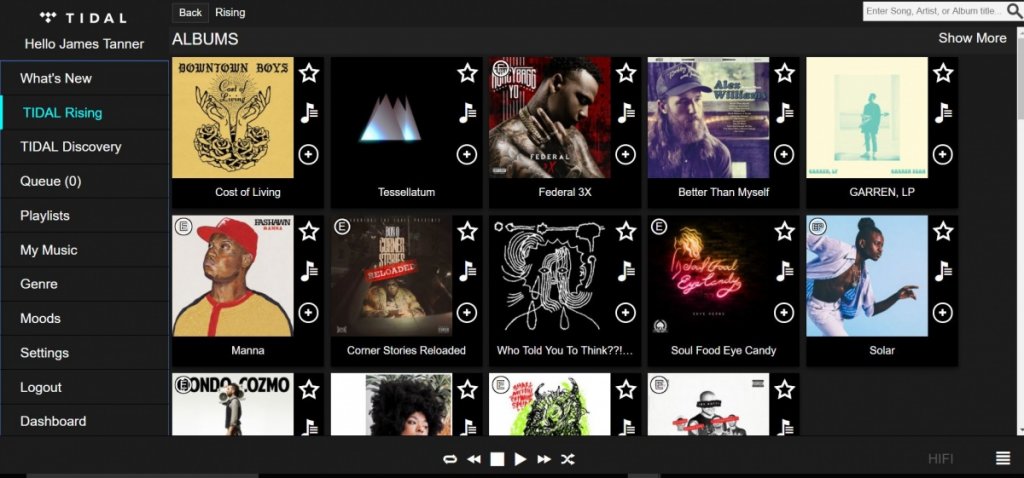Favorite the Better Than Myself album
The height and width of the screenshot is (478, 1024).
784,73
